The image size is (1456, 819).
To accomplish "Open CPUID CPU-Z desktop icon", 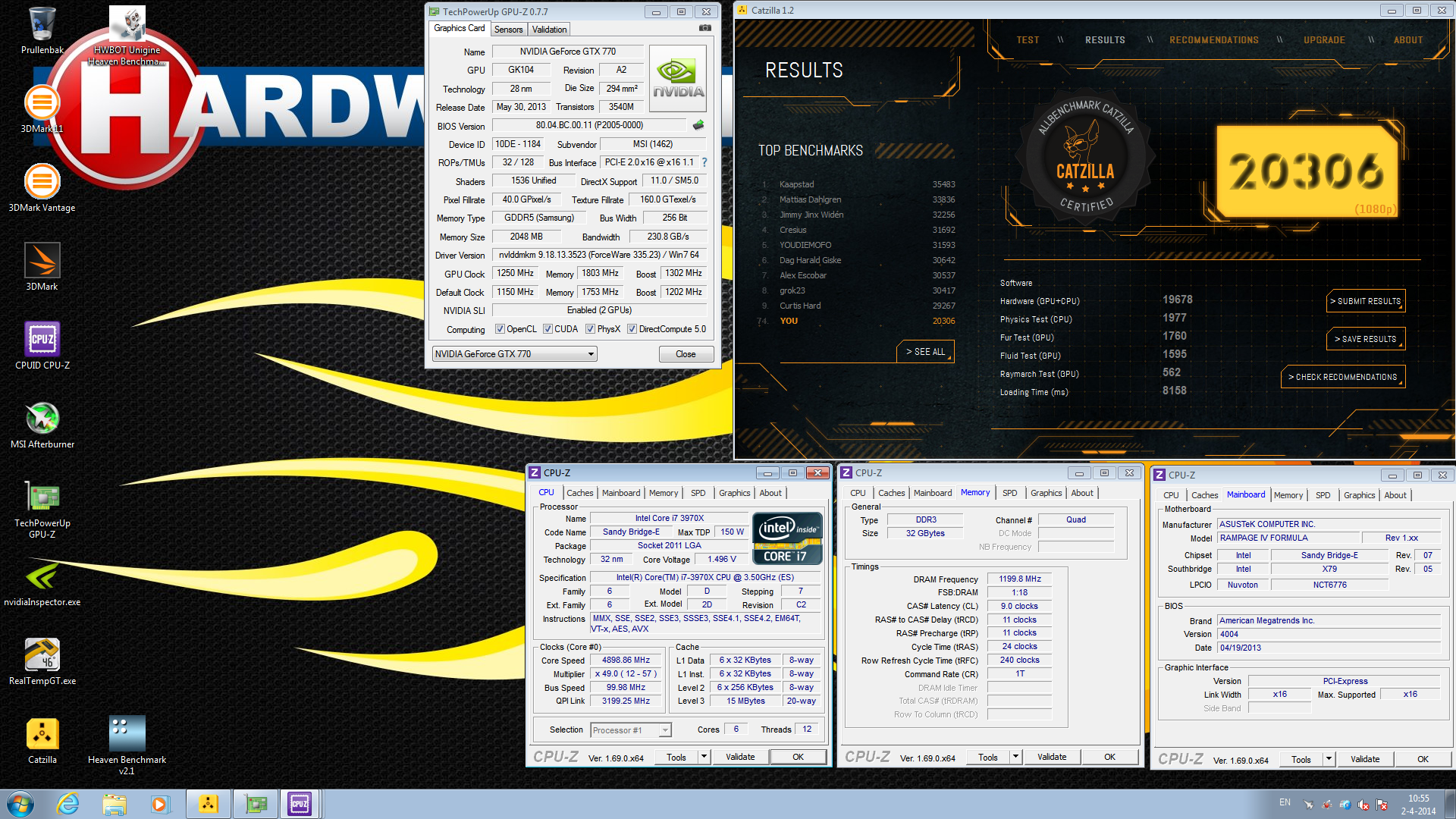I will [x=42, y=346].
